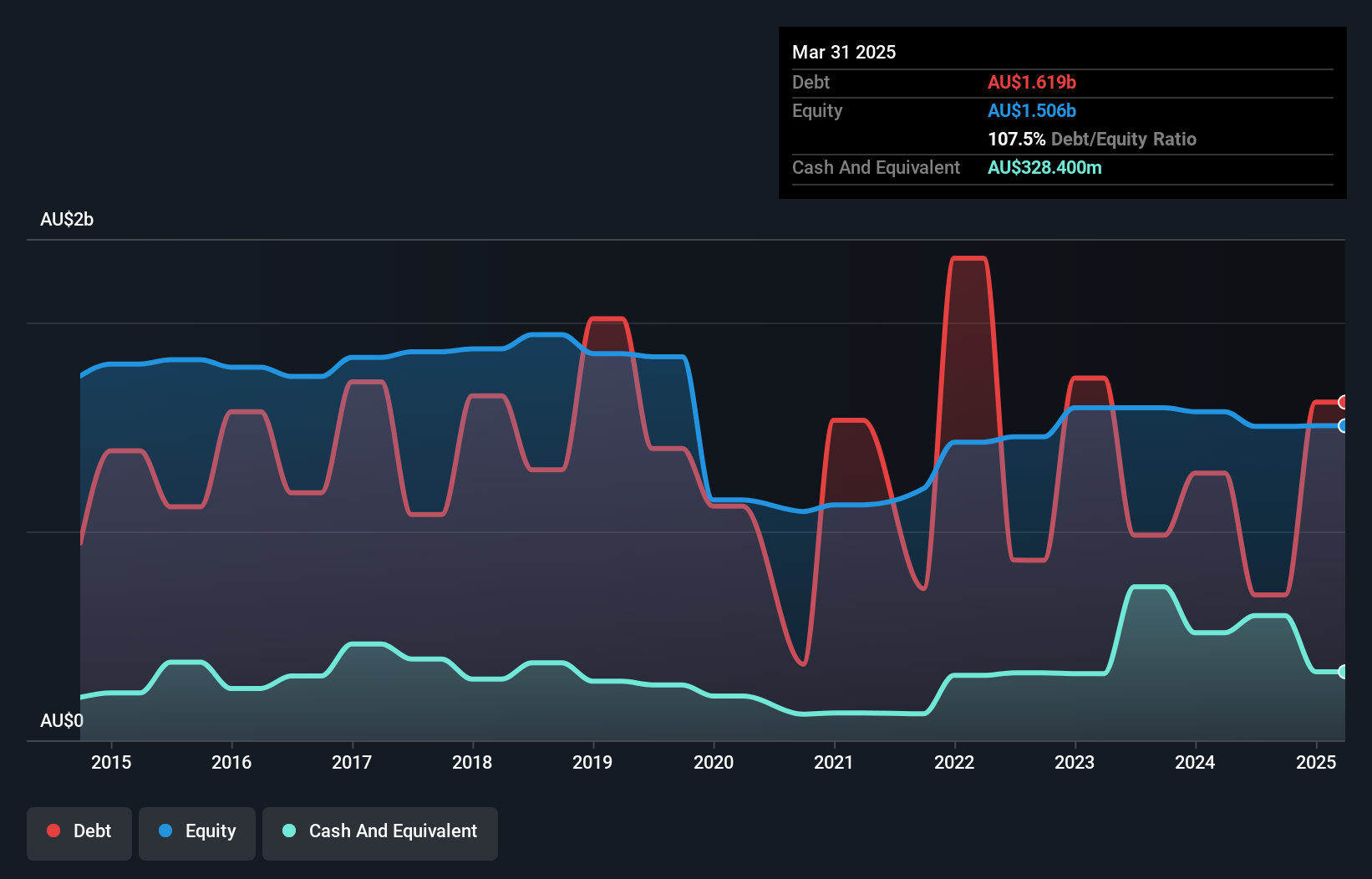Open the Debt row in the tooltip

tap(810, 82)
